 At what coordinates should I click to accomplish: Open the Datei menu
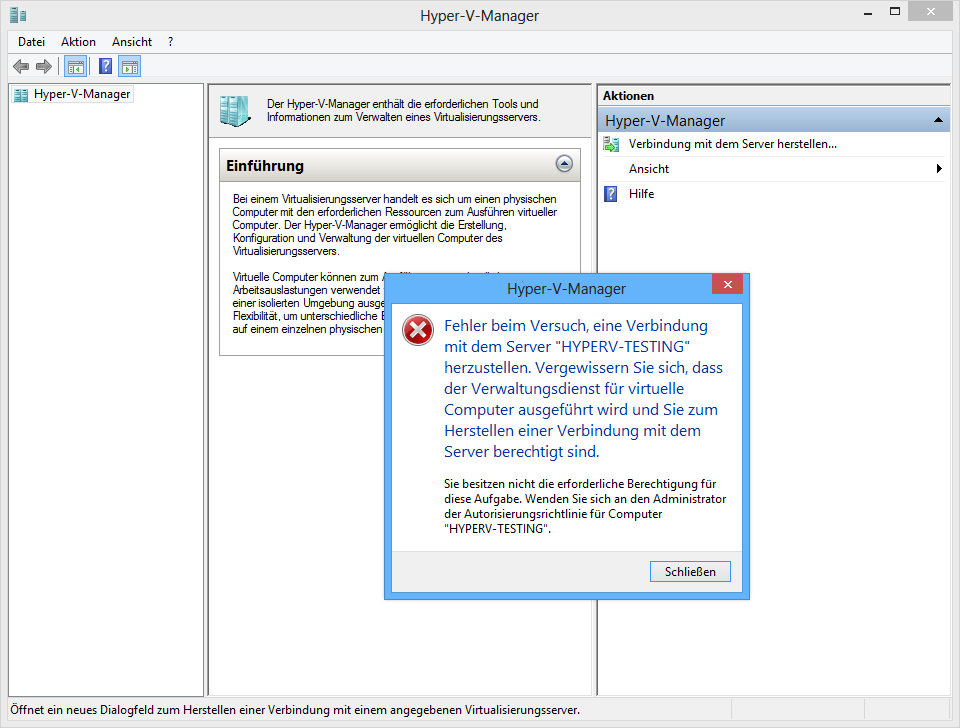click(31, 42)
